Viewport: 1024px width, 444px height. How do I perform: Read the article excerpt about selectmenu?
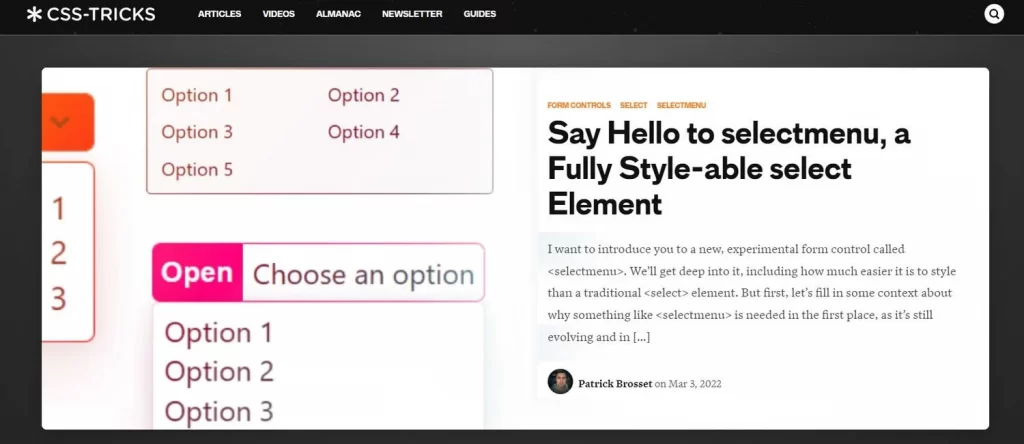tap(752, 293)
